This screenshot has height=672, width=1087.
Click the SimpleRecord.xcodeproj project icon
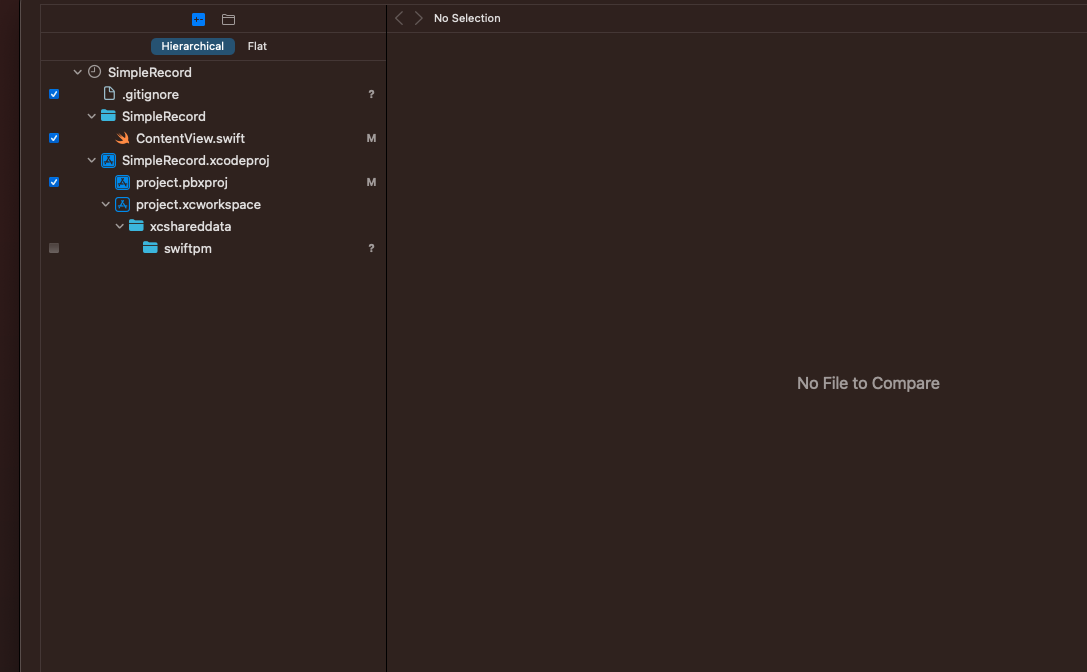point(108,160)
